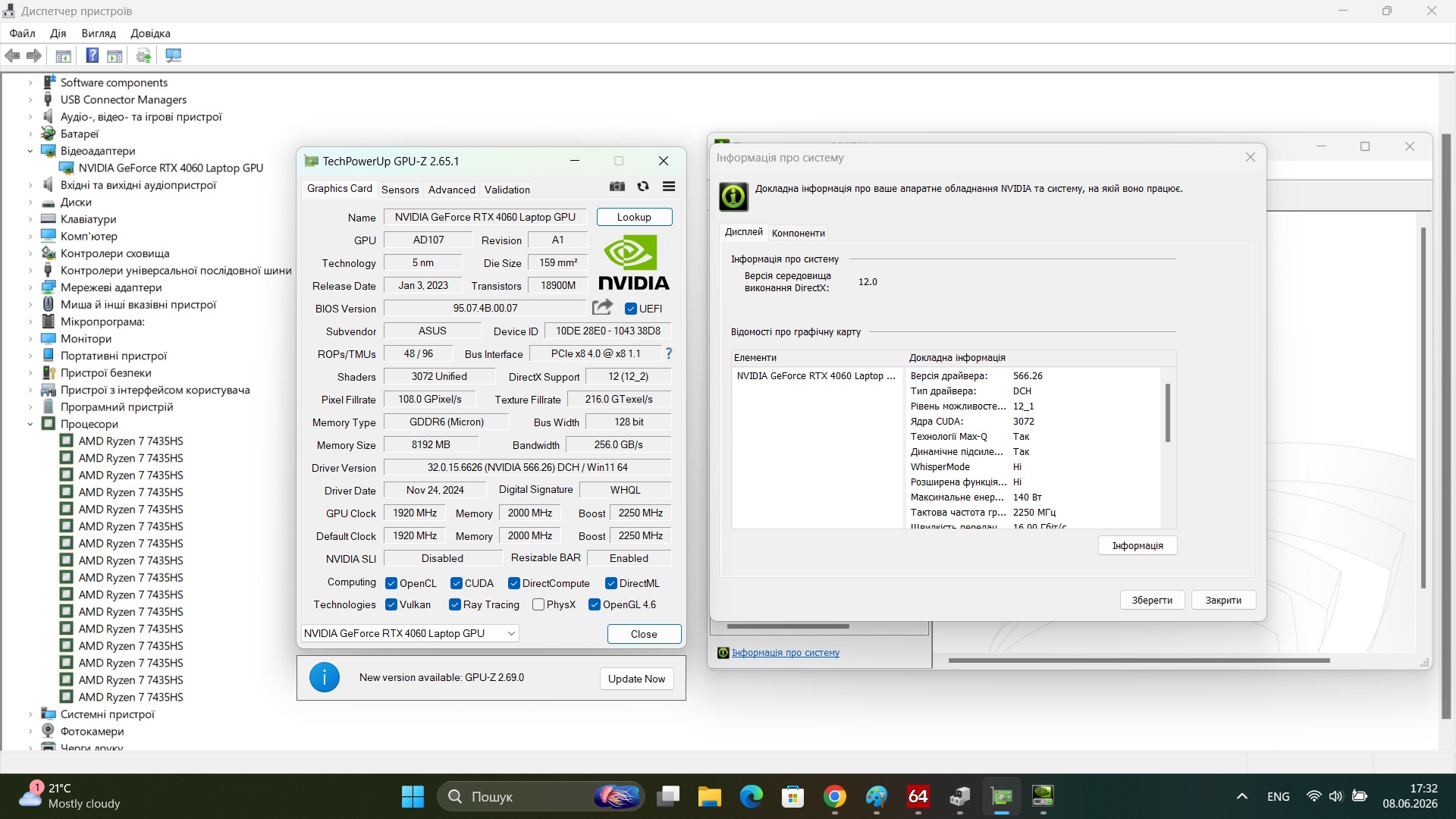The width and height of the screenshot is (1456, 819).
Task: Toggle the OpenCL checkbox
Action: [391, 583]
